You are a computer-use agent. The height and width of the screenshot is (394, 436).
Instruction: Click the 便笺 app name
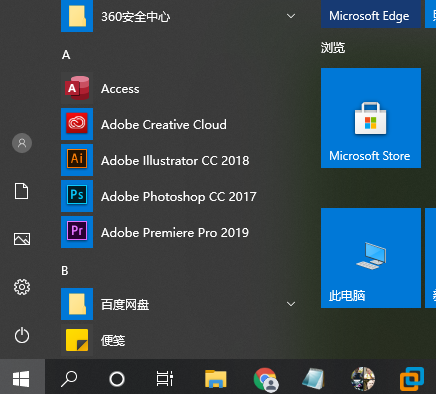coord(113,340)
